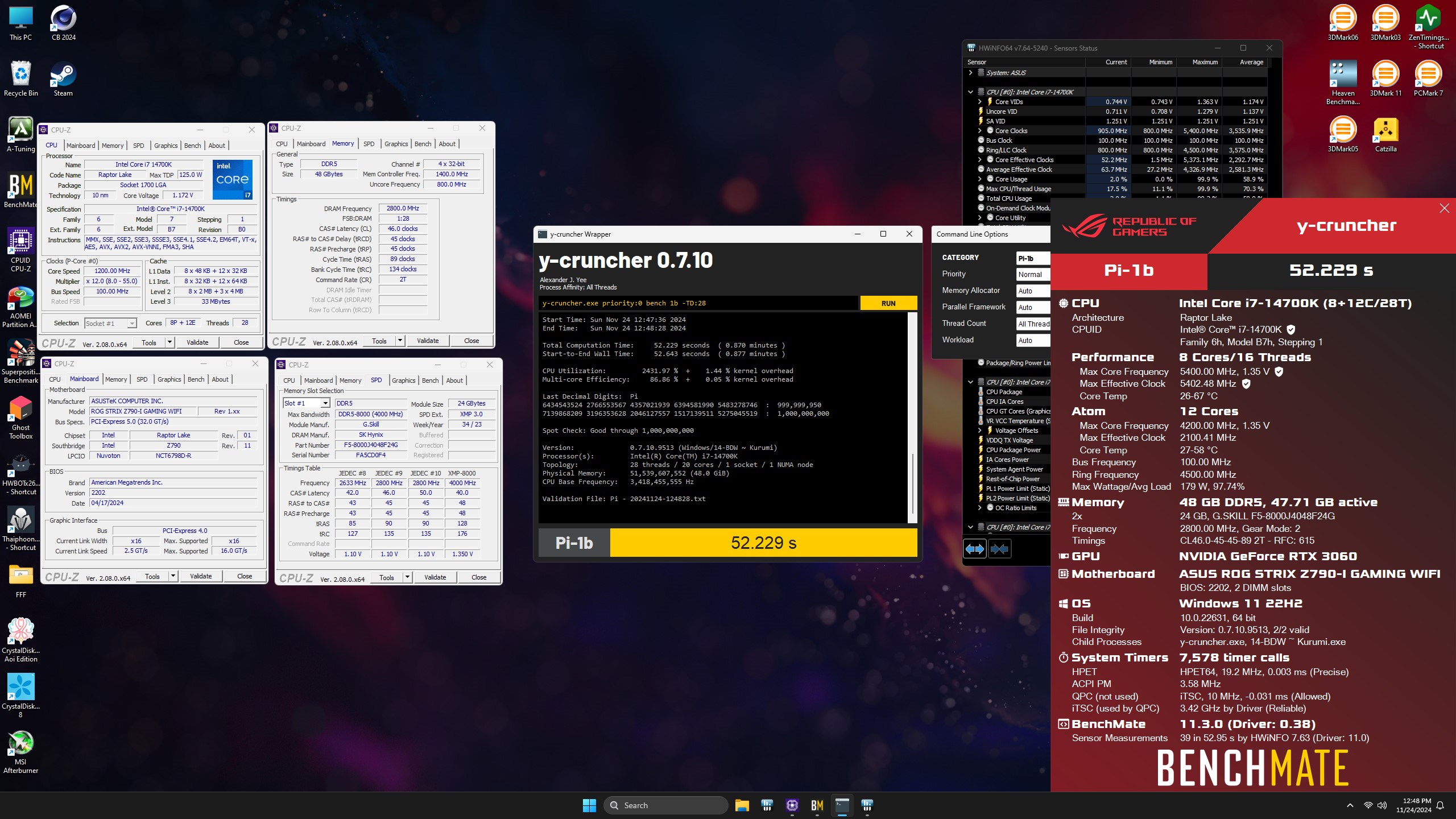Launch PCMark 7 desktop icon
This screenshot has height=819, width=1456.
pyautogui.click(x=1428, y=79)
